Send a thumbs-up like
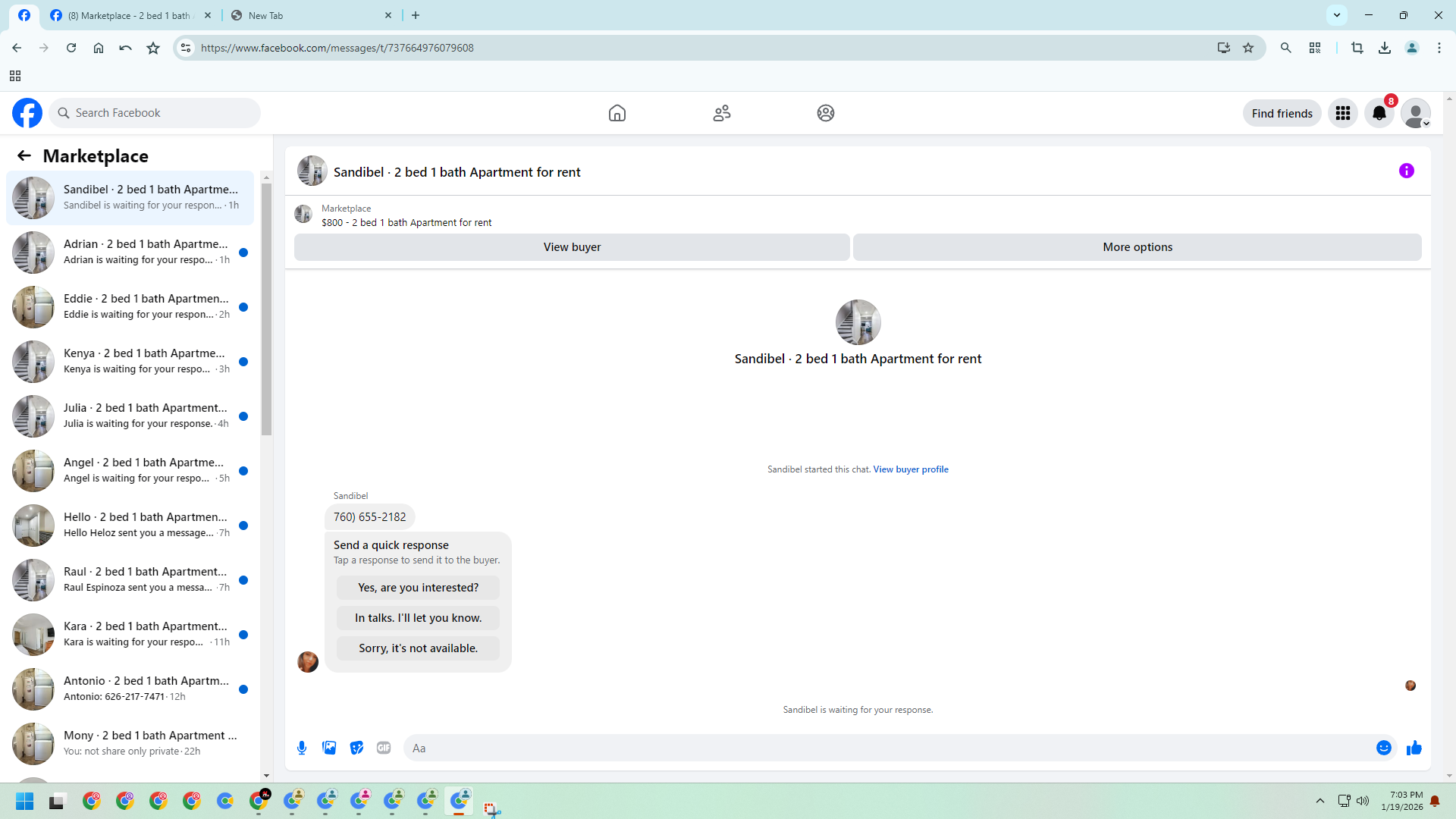The height and width of the screenshot is (819, 1456). coord(1414,748)
